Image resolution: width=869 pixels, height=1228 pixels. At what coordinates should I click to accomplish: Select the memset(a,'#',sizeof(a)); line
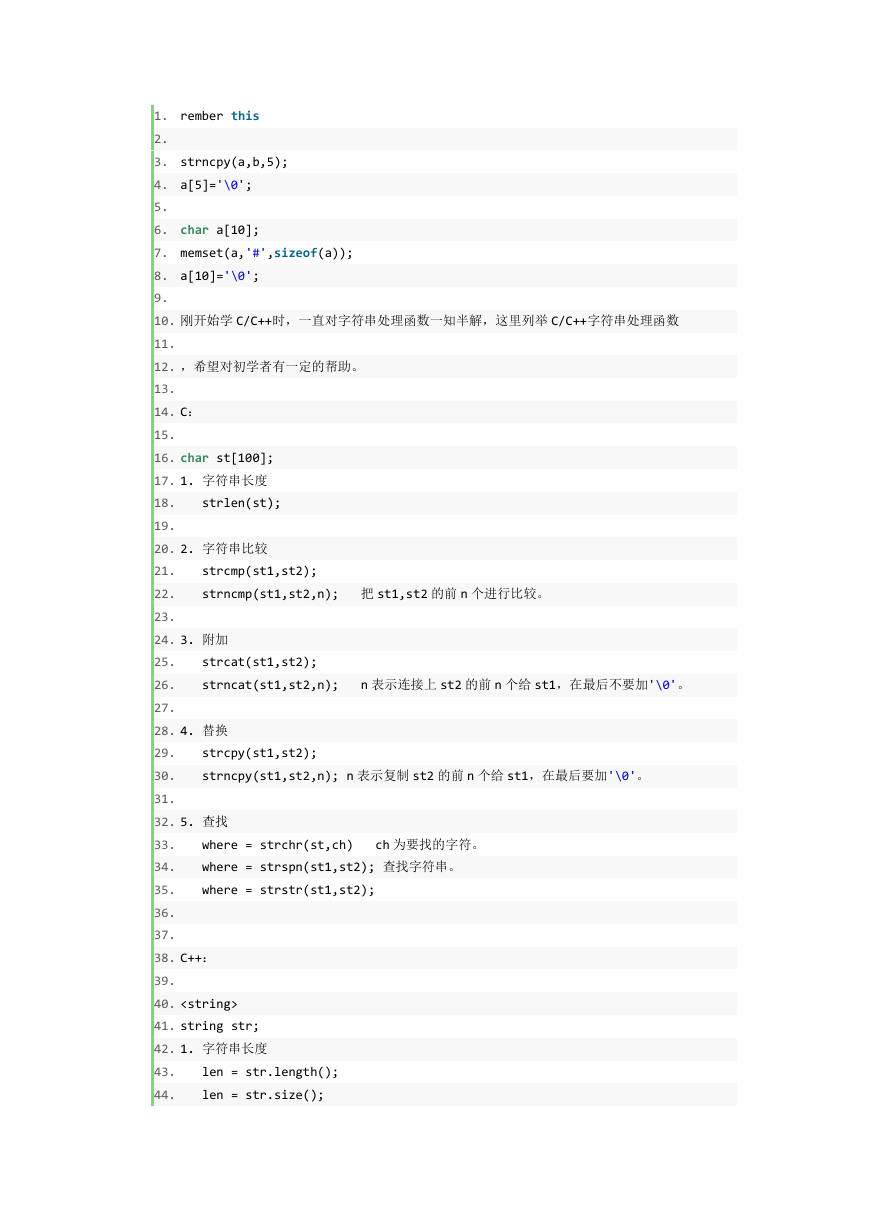(267, 253)
